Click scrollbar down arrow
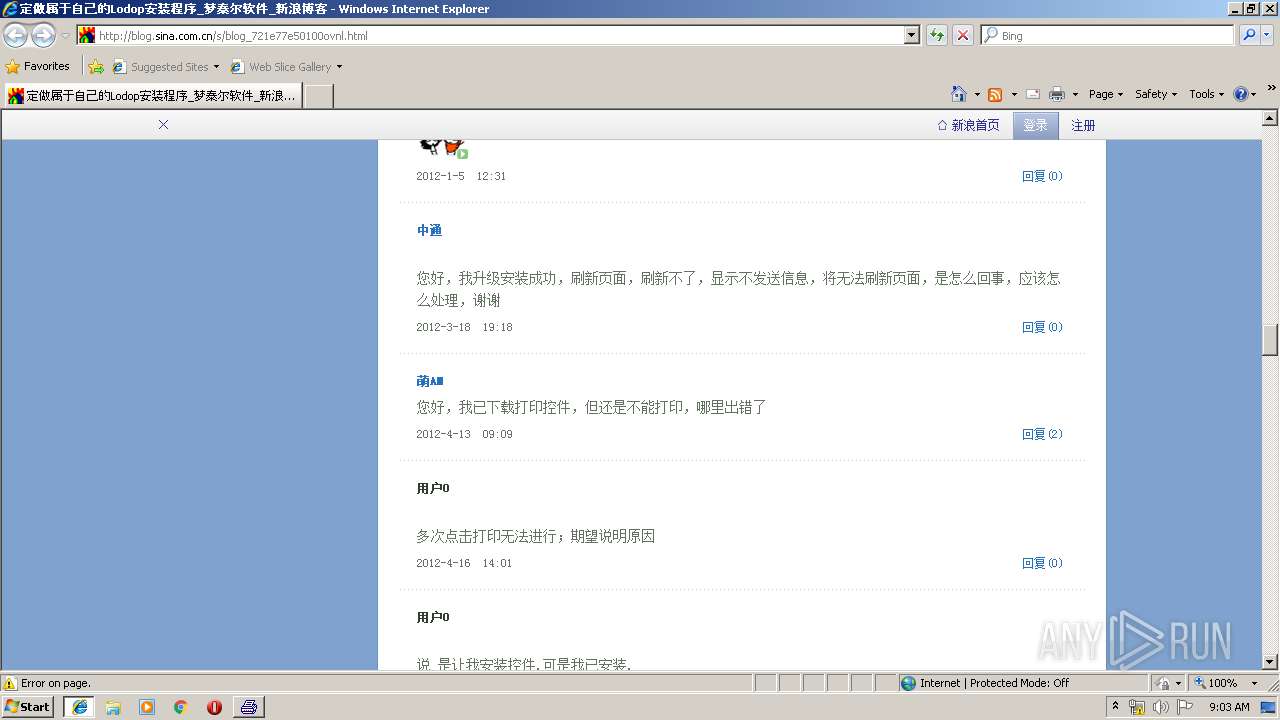 pyautogui.click(x=1270, y=661)
